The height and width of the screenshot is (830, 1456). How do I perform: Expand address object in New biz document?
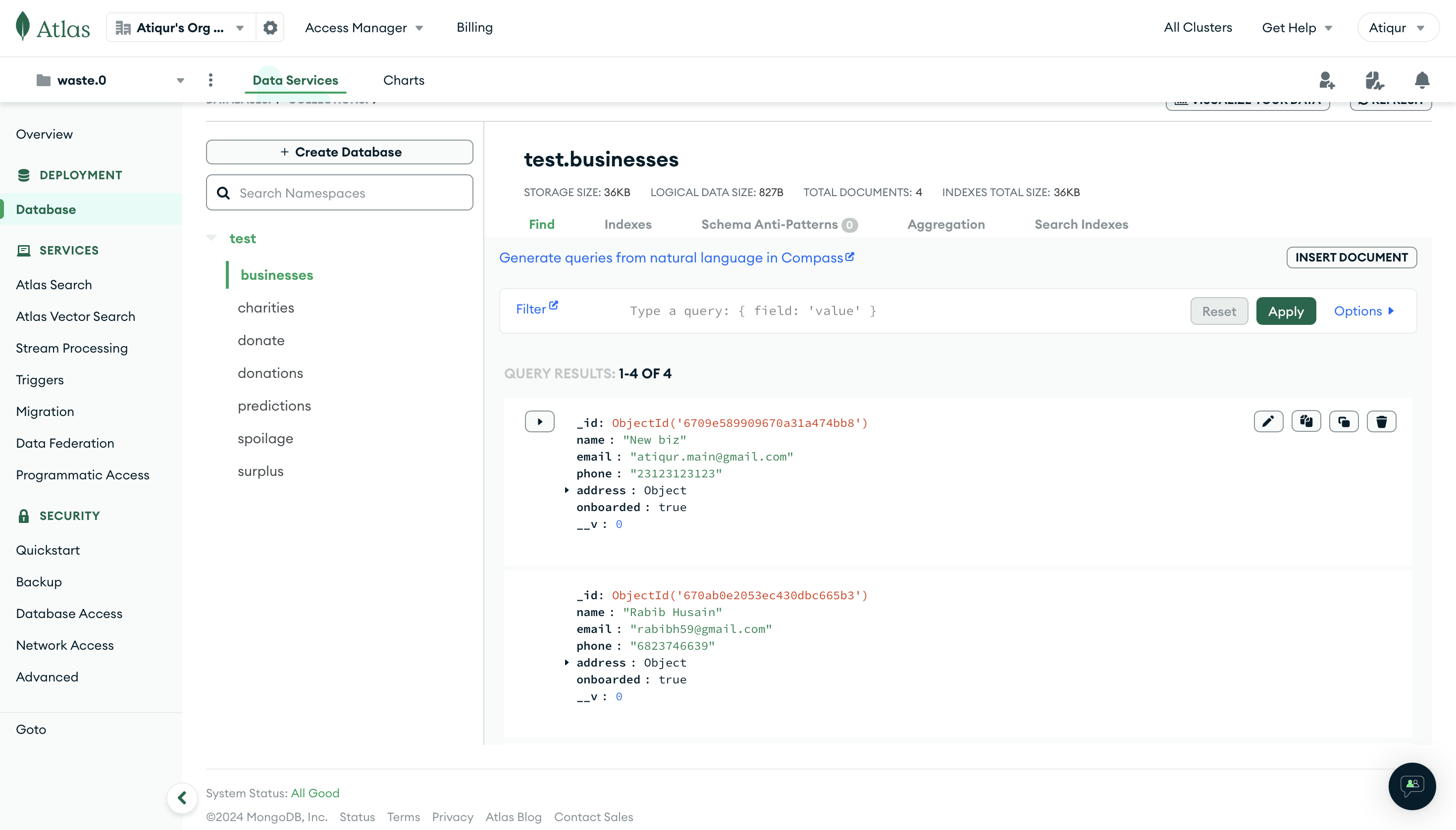click(566, 490)
